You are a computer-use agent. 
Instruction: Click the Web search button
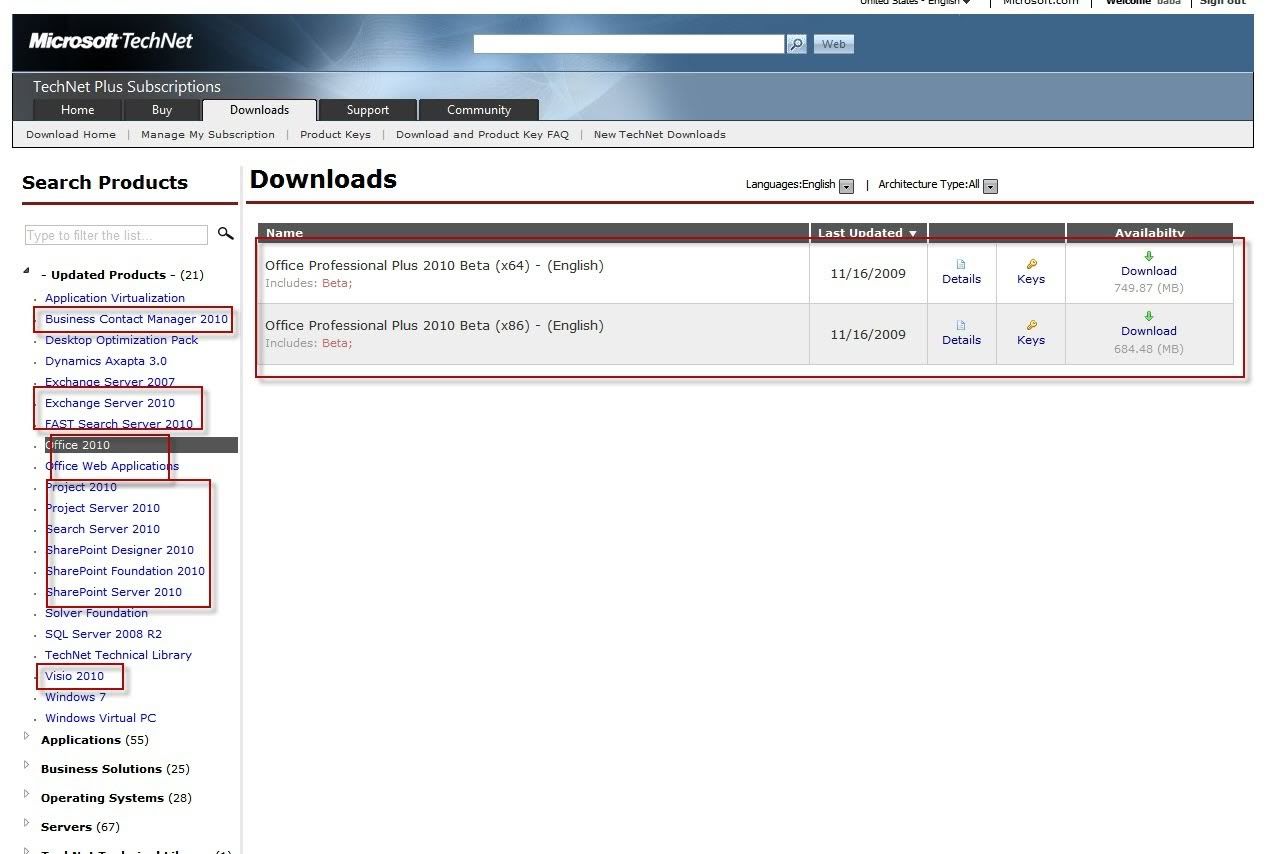click(834, 44)
